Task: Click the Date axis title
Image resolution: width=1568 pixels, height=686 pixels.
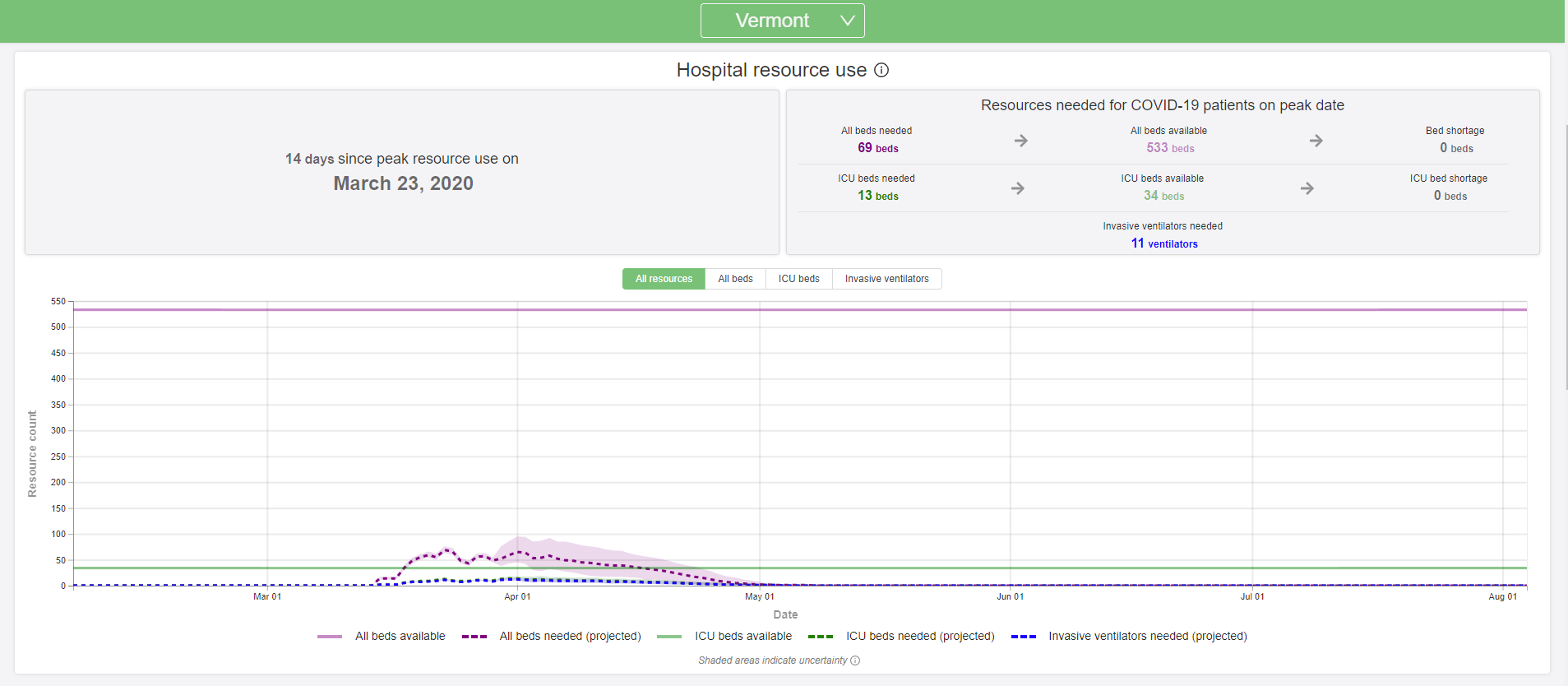Action: 785,614
